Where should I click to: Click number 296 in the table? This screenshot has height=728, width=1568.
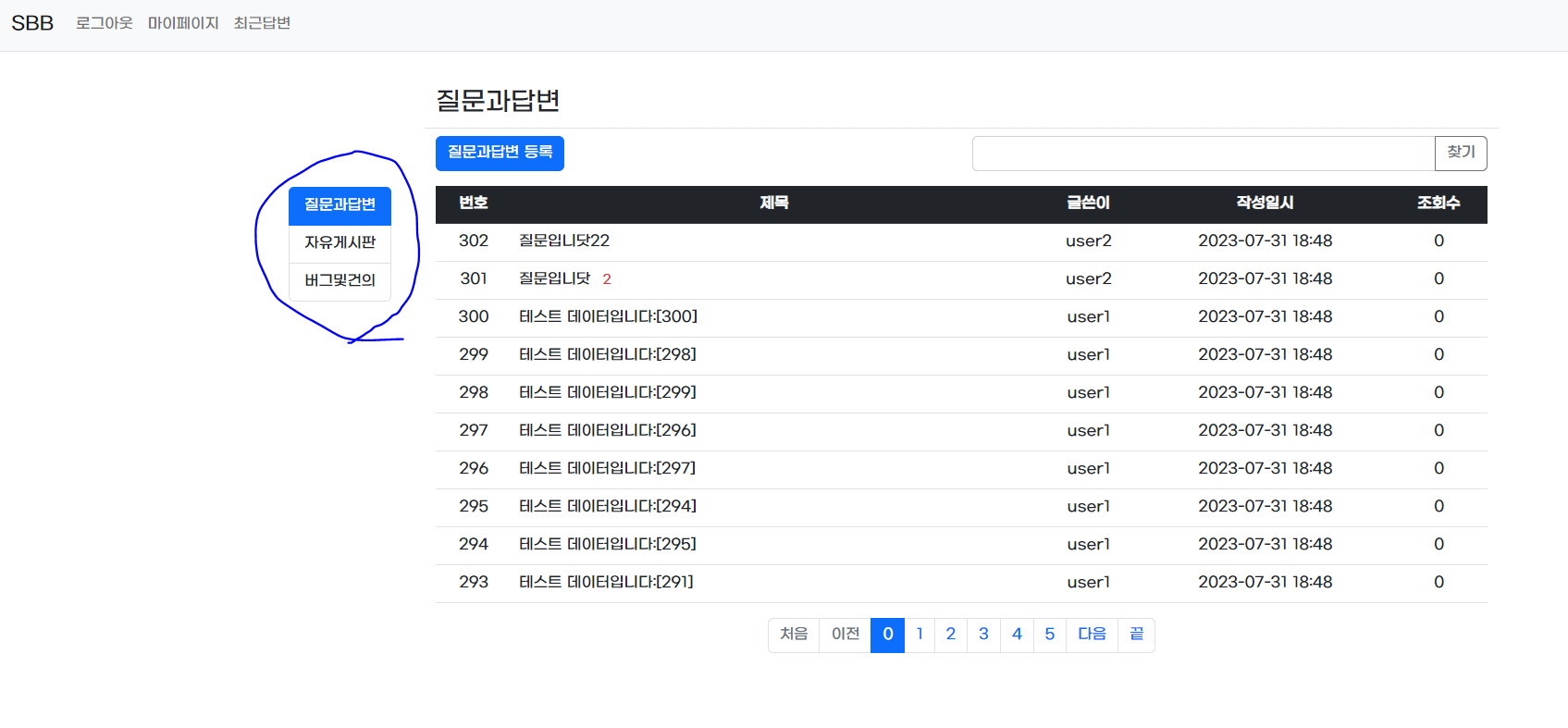click(474, 468)
